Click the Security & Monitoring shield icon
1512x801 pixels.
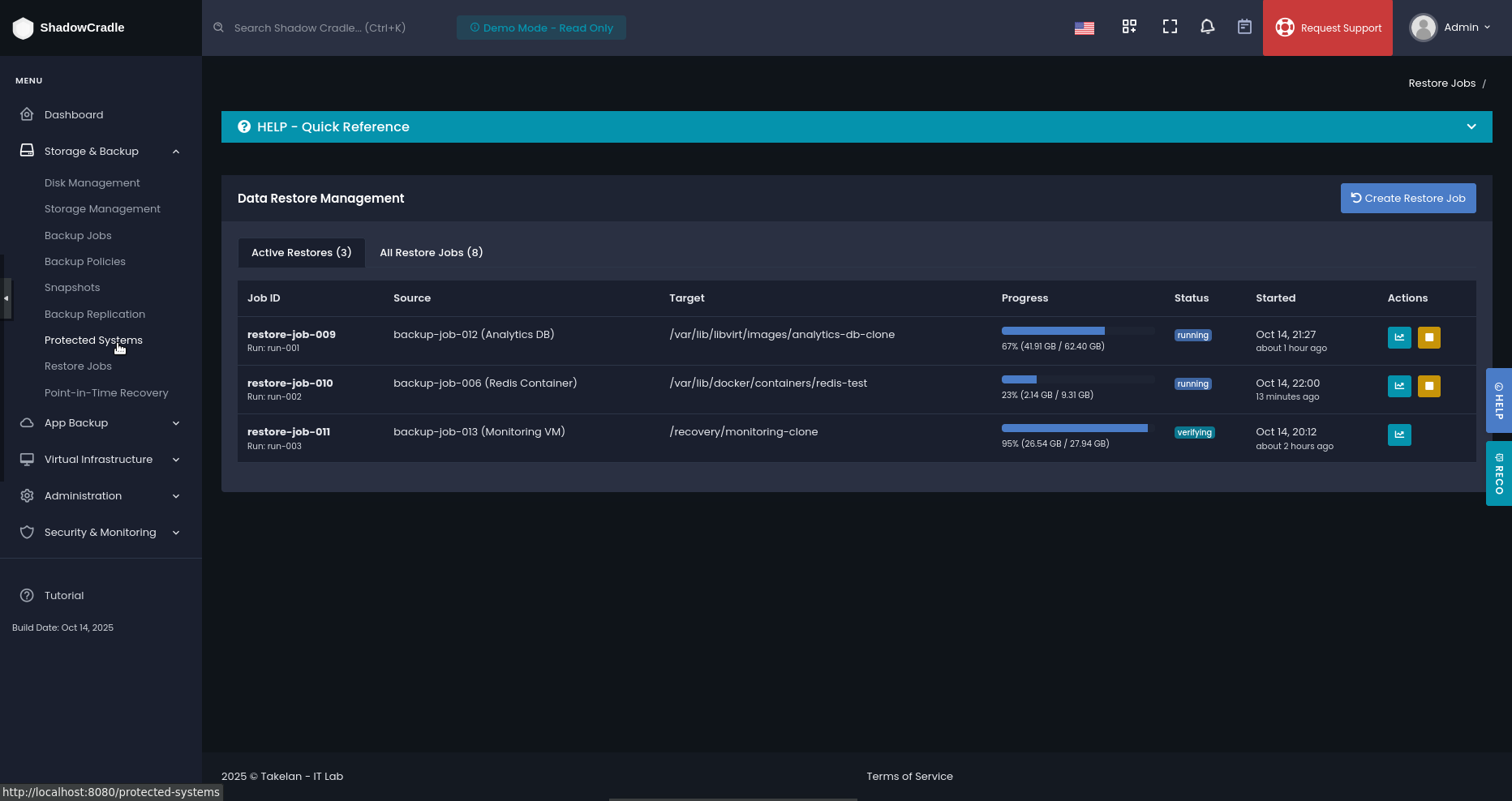pyautogui.click(x=27, y=532)
